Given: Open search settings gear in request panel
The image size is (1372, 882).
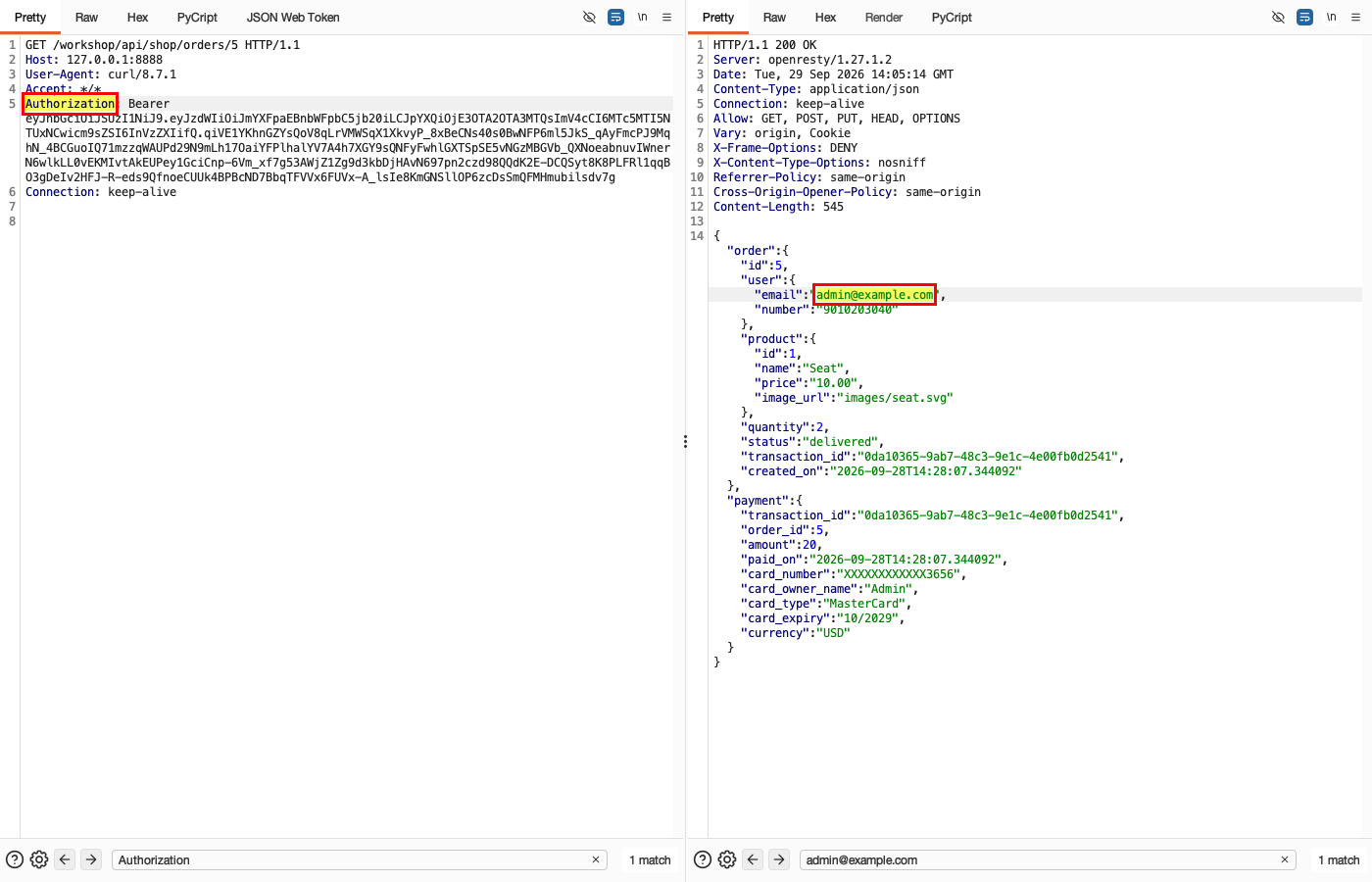Looking at the screenshot, I should pos(39,859).
